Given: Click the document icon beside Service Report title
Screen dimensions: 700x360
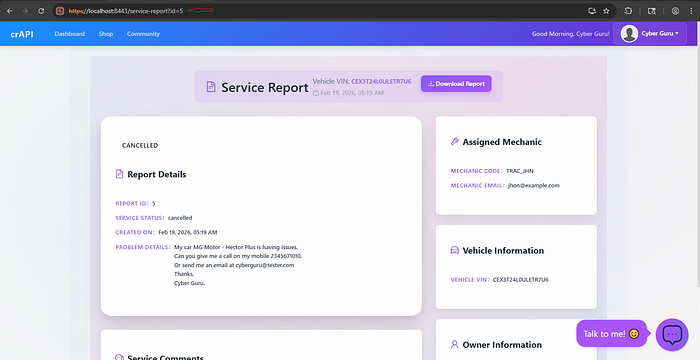Looking at the screenshot, I should 211,87.
